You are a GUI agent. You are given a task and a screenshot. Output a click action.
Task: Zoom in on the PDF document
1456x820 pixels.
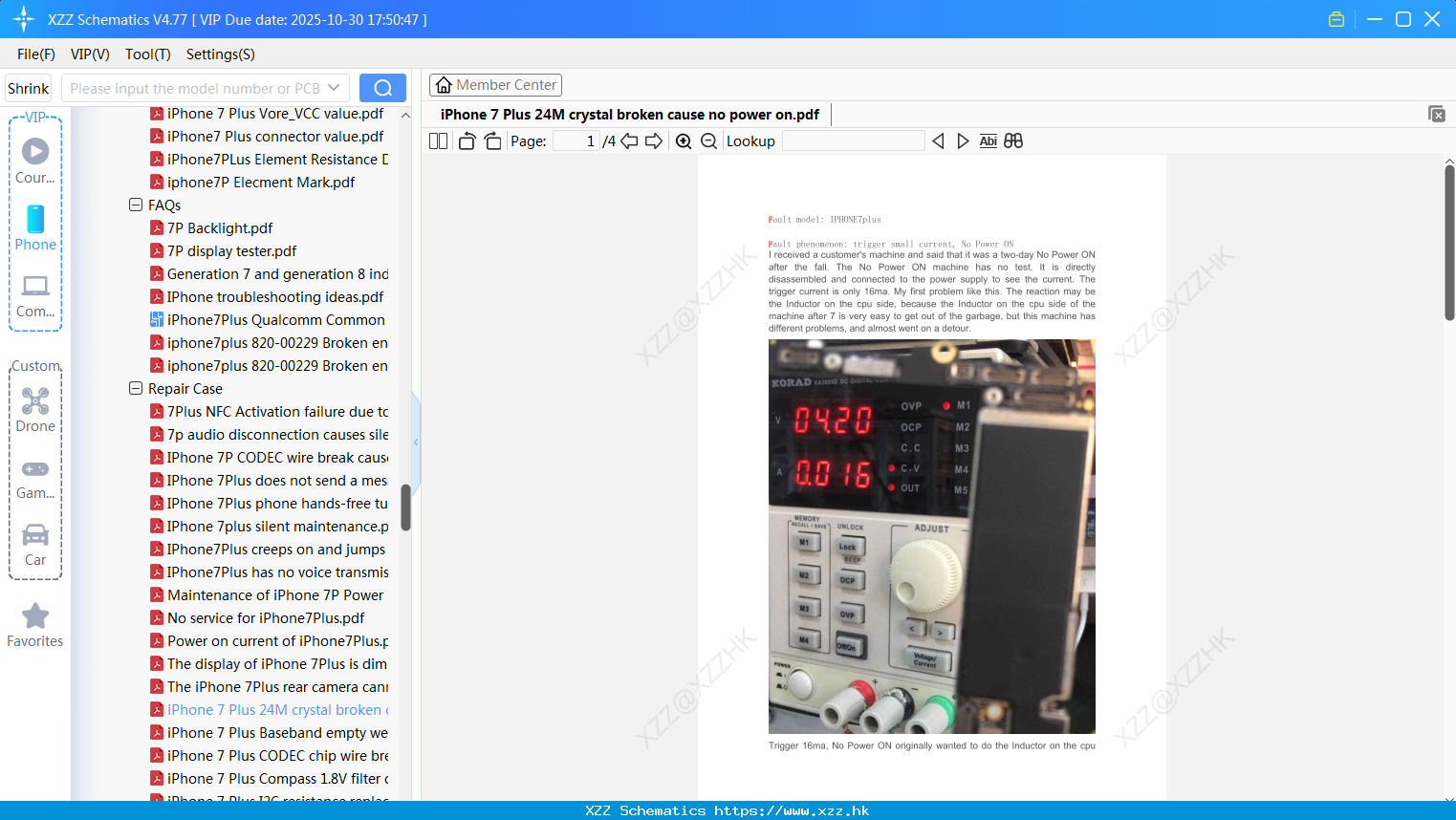[684, 141]
